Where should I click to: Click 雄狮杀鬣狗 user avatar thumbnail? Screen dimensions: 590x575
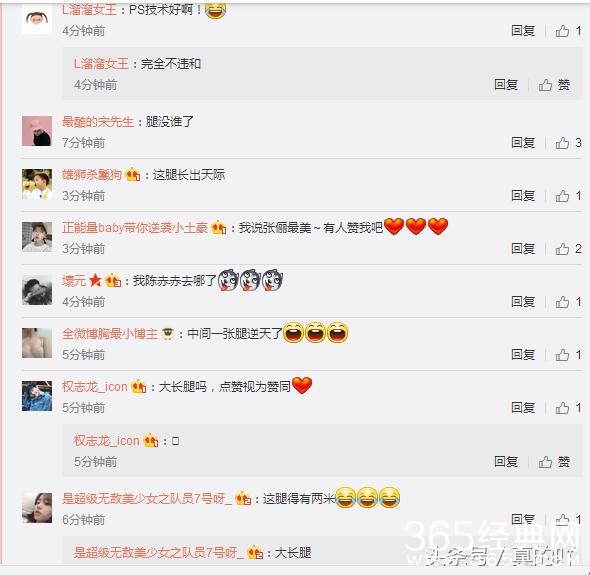click(37, 184)
